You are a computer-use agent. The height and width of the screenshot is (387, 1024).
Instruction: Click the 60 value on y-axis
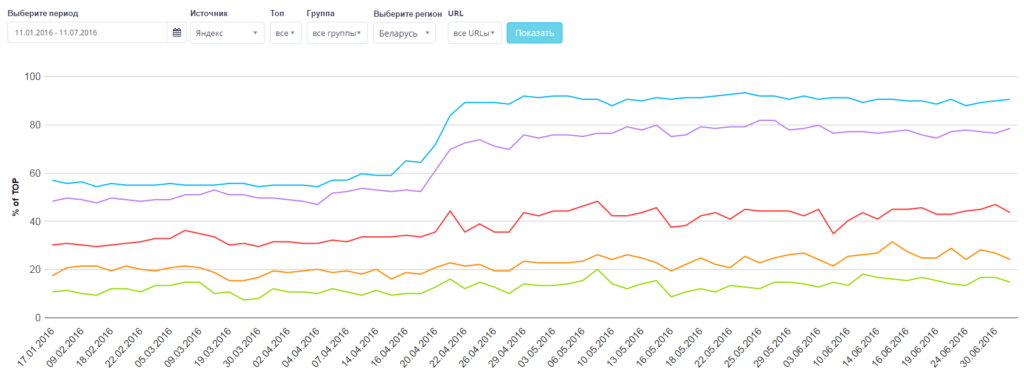pyautogui.click(x=36, y=173)
